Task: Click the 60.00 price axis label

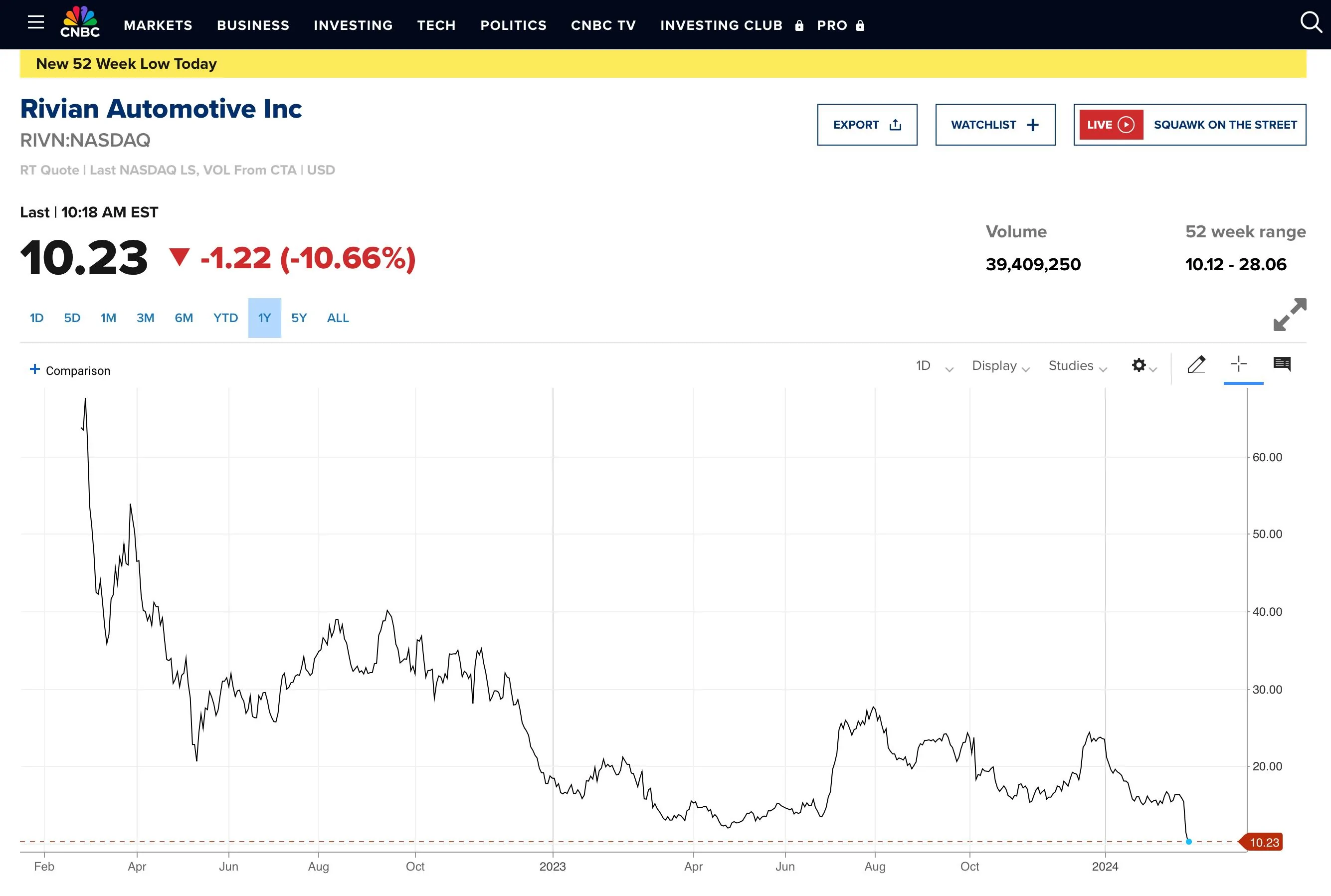Action: 1267,457
